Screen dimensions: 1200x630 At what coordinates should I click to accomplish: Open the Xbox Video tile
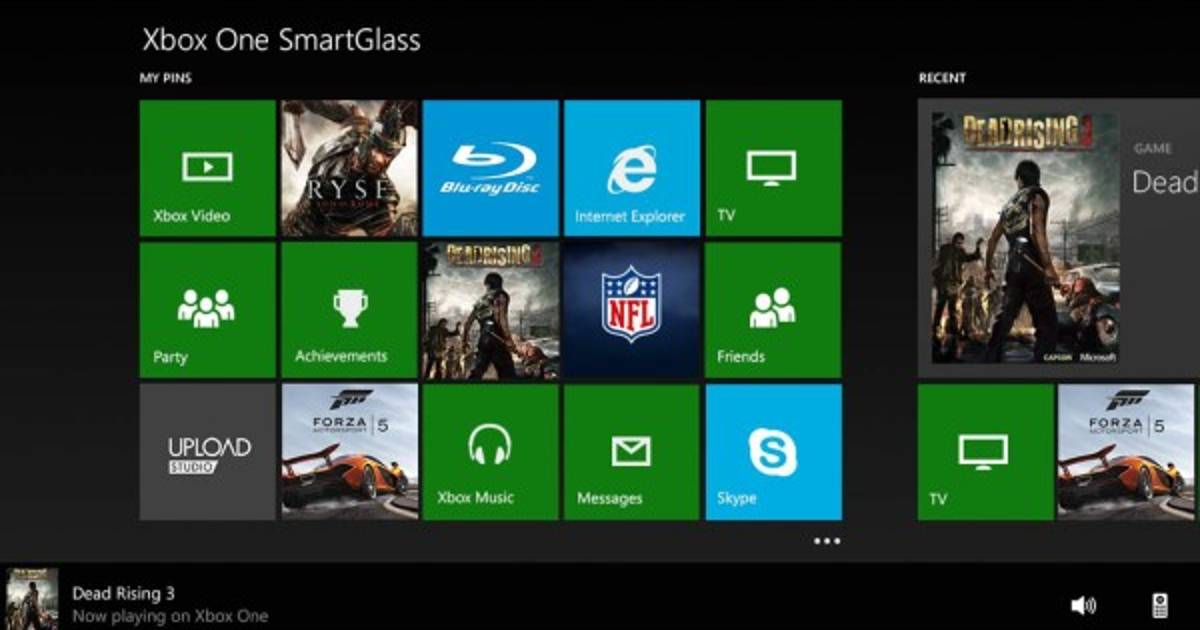point(207,168)
